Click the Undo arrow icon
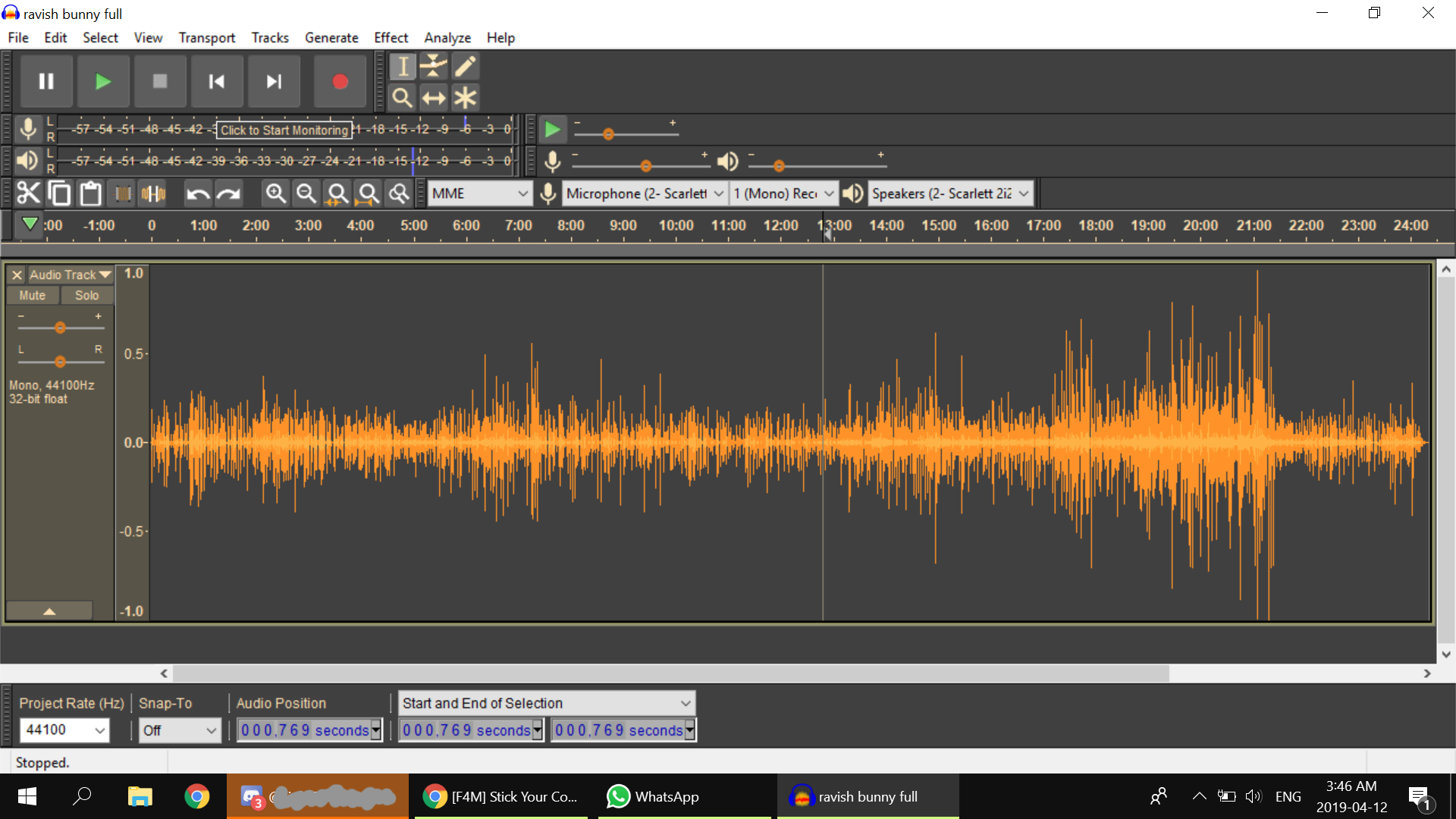 pos(198,193)
